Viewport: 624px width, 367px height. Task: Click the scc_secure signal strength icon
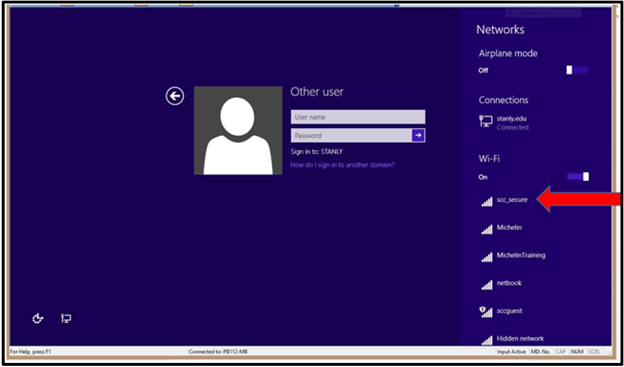(x=487, y=201)
